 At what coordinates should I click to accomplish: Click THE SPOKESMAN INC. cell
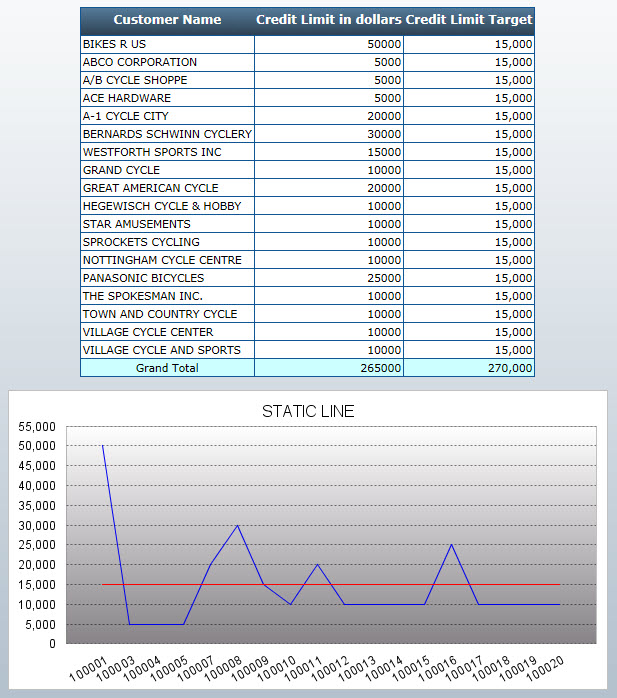tap(167, 296)
